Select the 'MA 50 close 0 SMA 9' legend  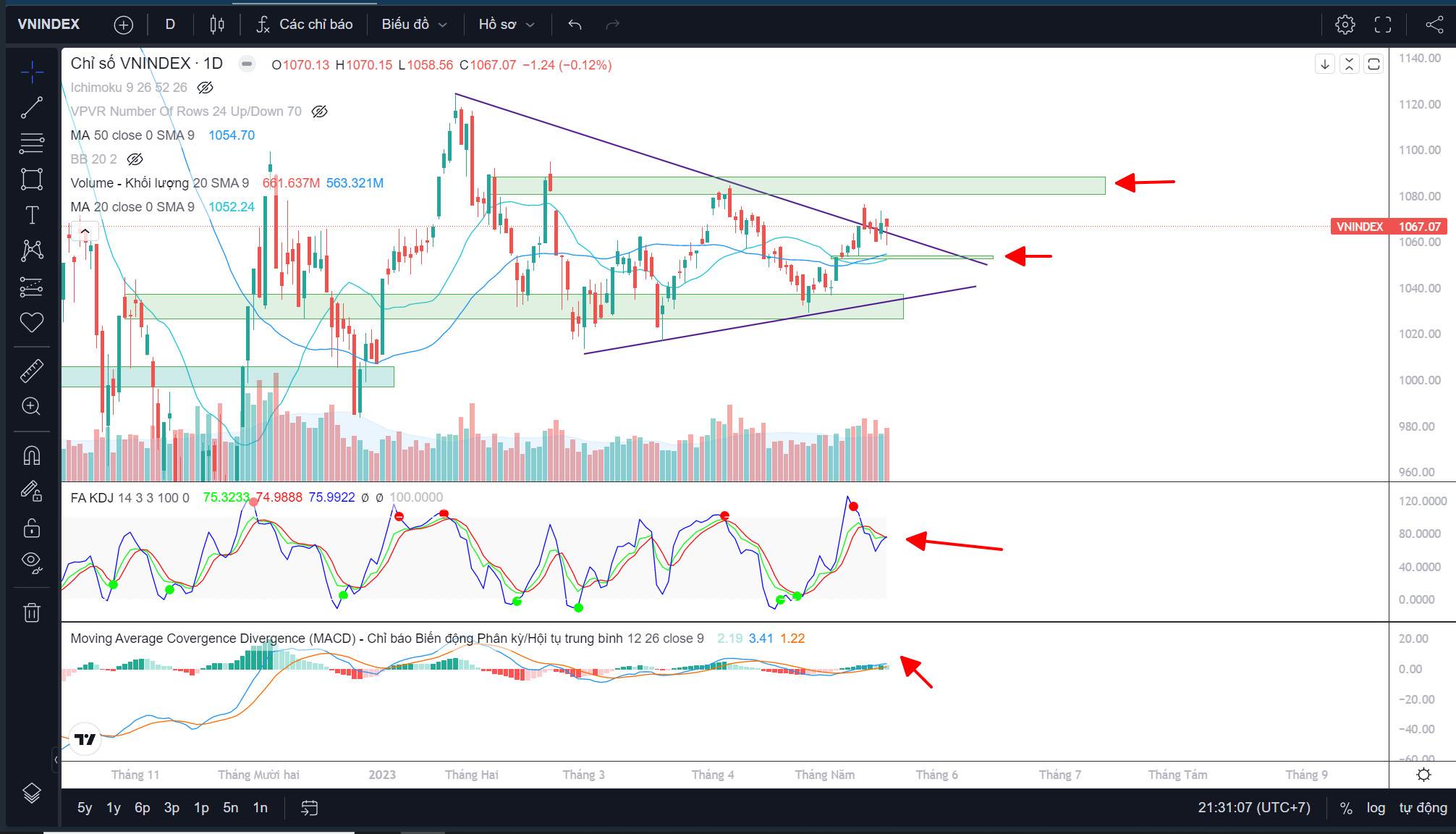[132, 135]
